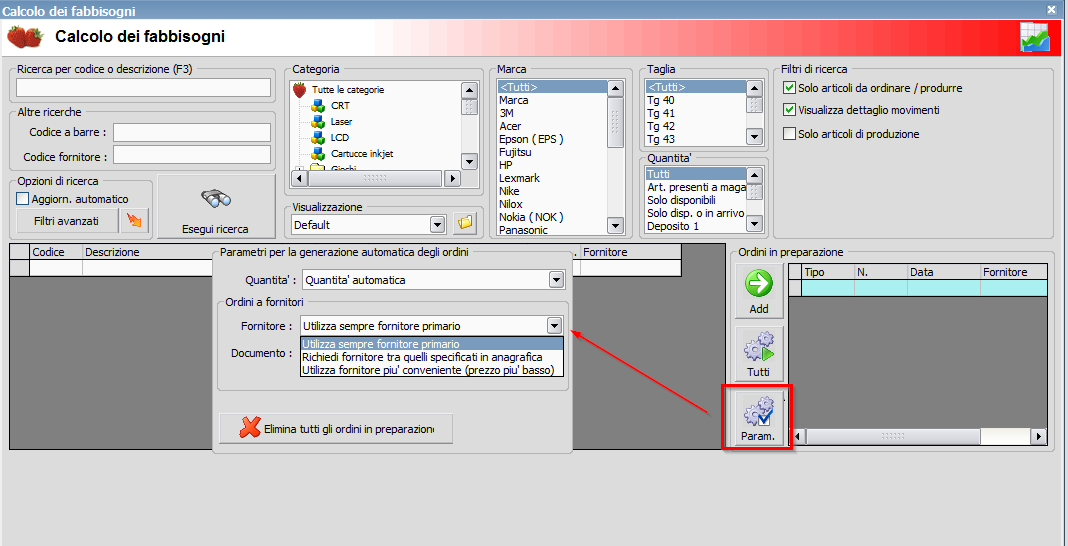The width and height of the screenshot is (1068, 546).
Task: Click Codice a barre input field
Action: (x=192, y=132)
